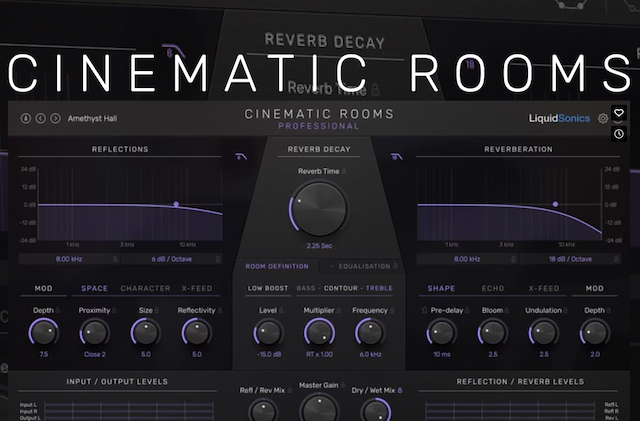Toggle lock on Reverberation 8.00 kHz field

[513, 259]
